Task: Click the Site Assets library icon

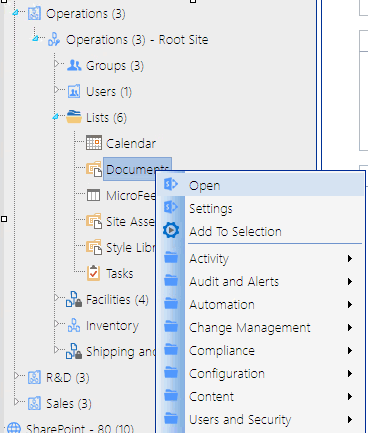Action: [x=94, y=221]
